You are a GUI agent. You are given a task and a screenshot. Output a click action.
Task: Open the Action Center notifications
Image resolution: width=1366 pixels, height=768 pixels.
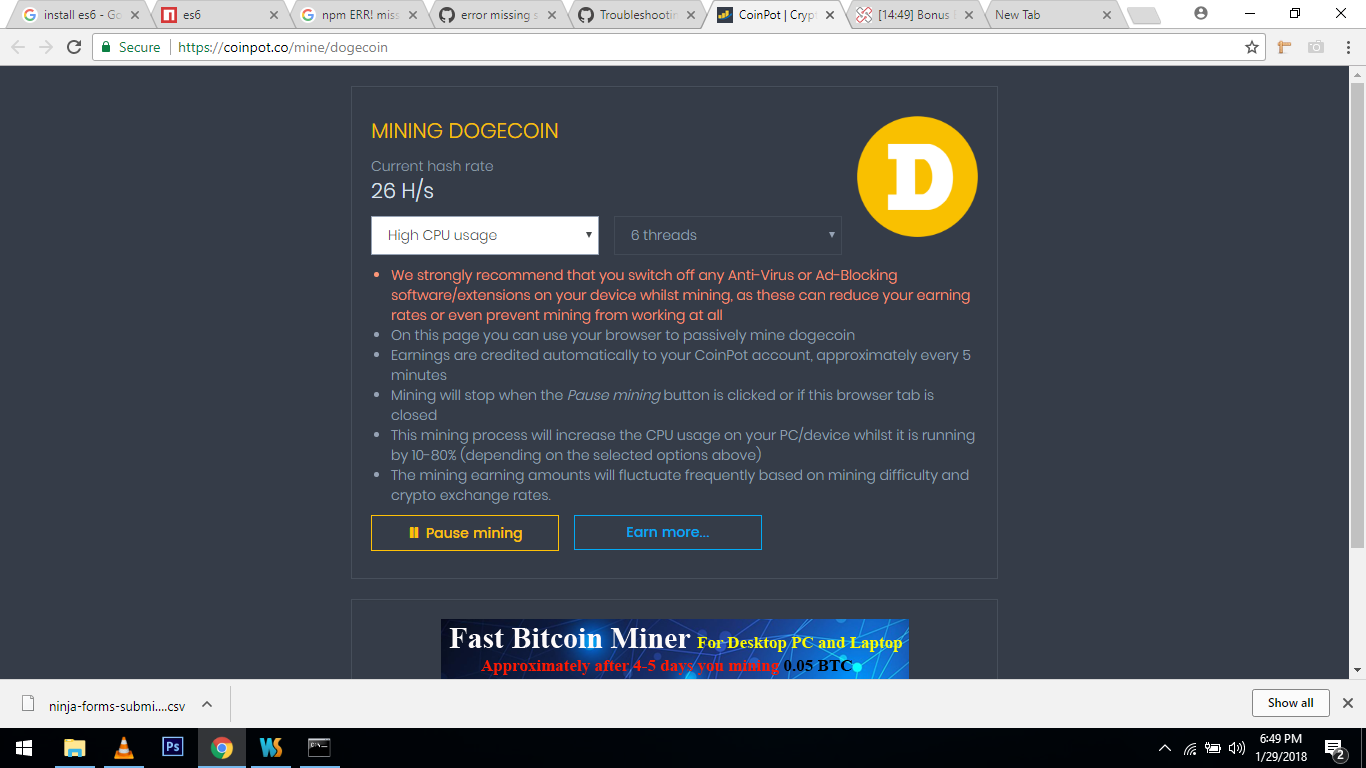pyautogui.click(x=1331, y=747)
